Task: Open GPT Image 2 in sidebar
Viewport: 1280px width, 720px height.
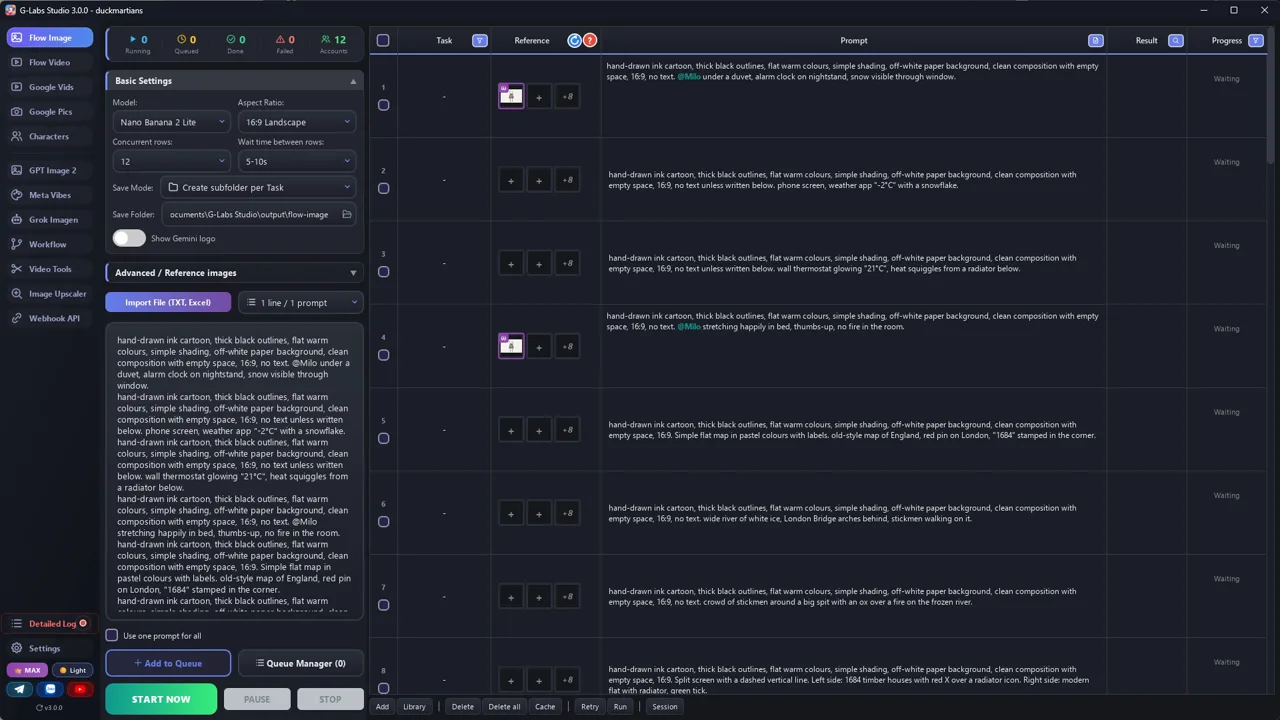Action: tap(50, 171)
